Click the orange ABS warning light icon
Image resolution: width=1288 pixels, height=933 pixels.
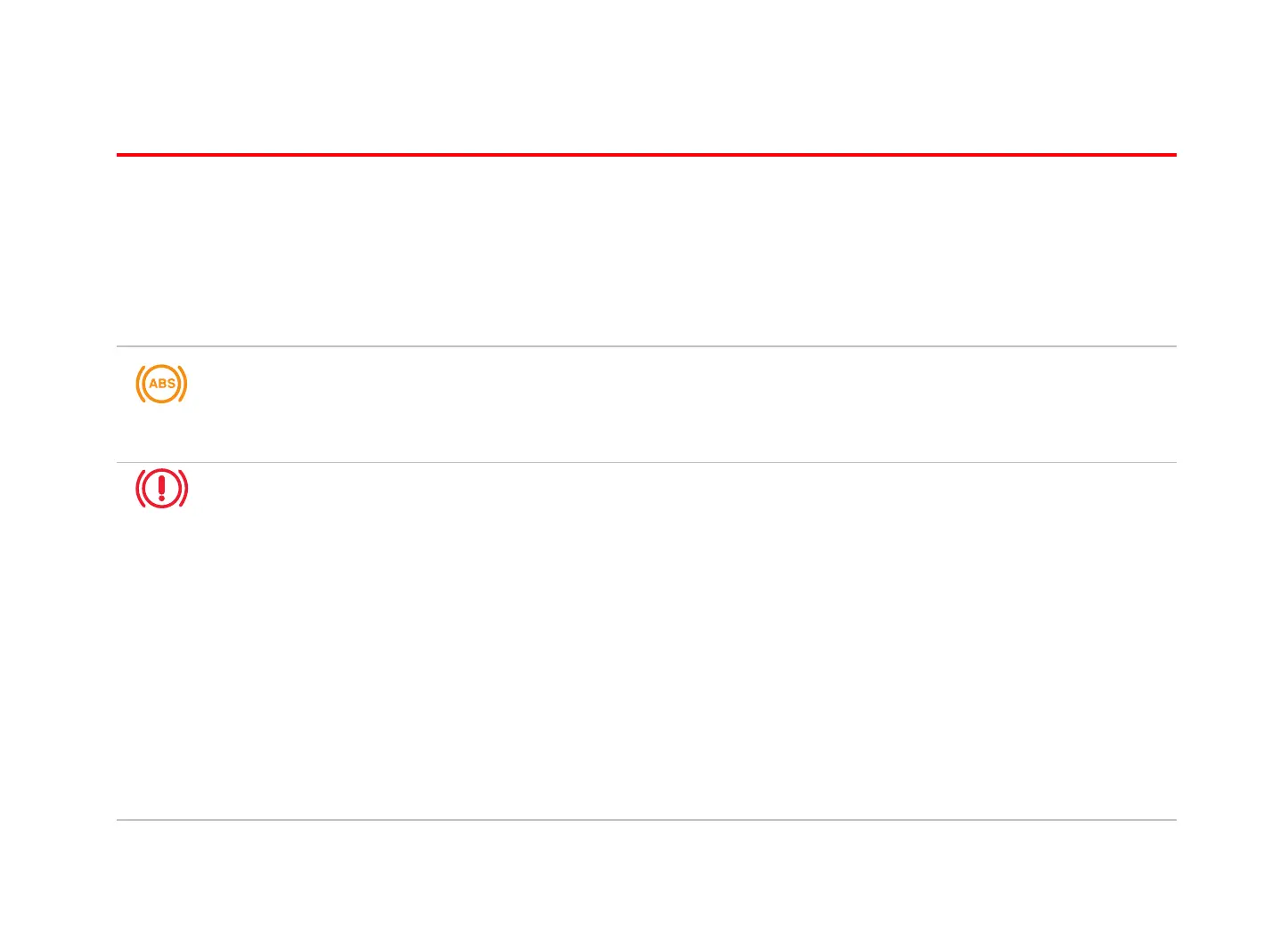point(161,384)
